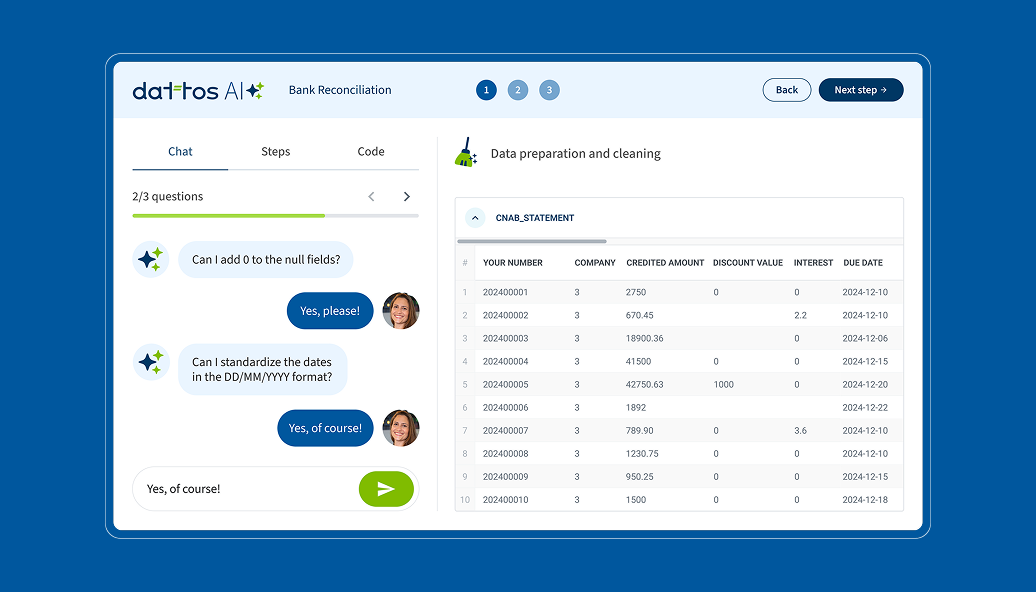Switch to the Chat tab

(x=180, y=152)
